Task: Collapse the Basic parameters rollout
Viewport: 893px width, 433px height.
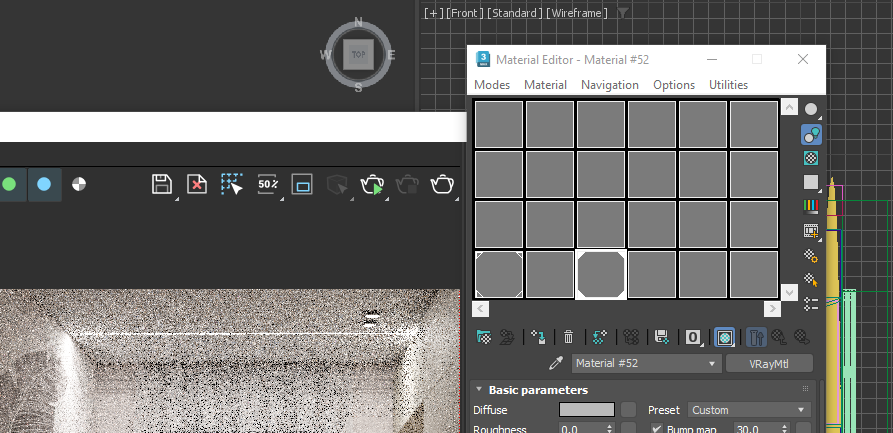Action: pyautogui.click(x=479, y=389)
